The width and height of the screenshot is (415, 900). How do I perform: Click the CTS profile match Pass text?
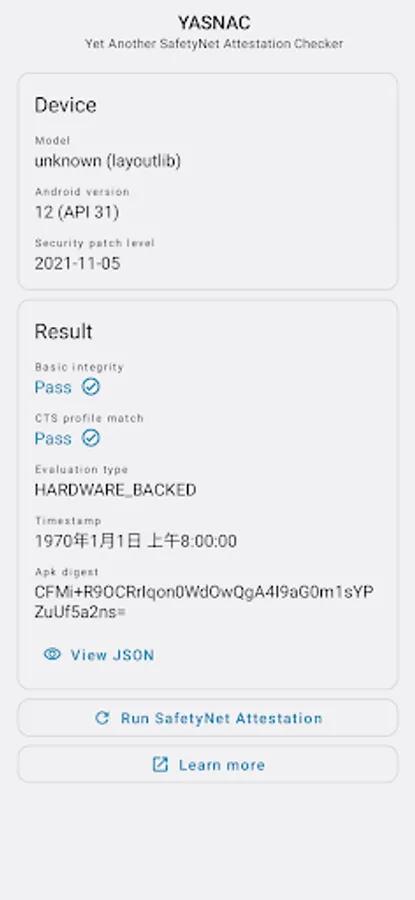pos(53,439)
